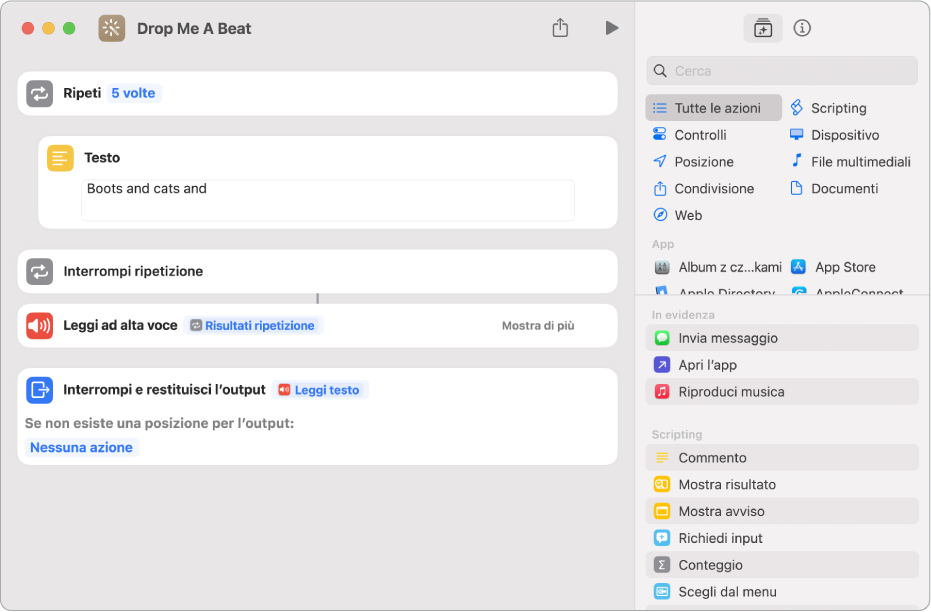This screenshot has width=931, height=612.
Task: Click the Interrompi e restituisci l'output label
Action: coord(164,390)
